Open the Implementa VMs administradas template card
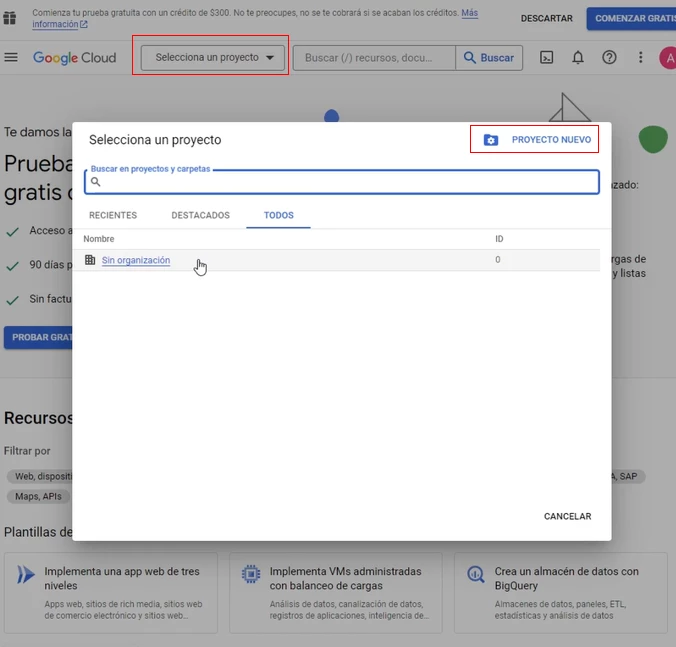 point(336,593)
